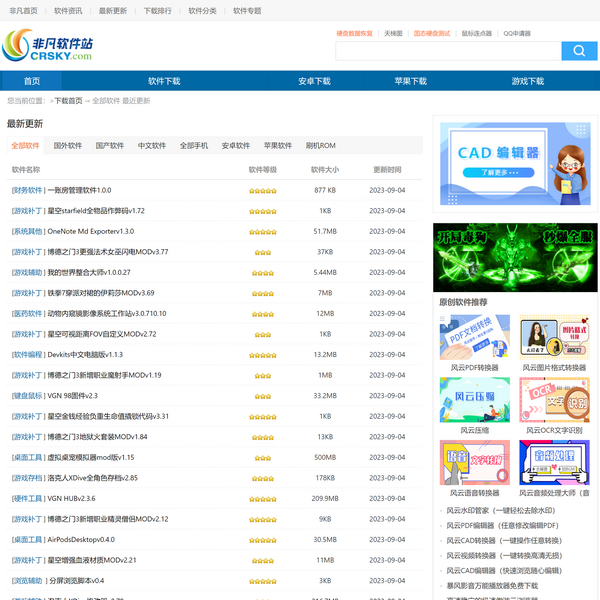
Task: Open the 风云PDF转换器 thumbnail
Action: tap(474, 337)
